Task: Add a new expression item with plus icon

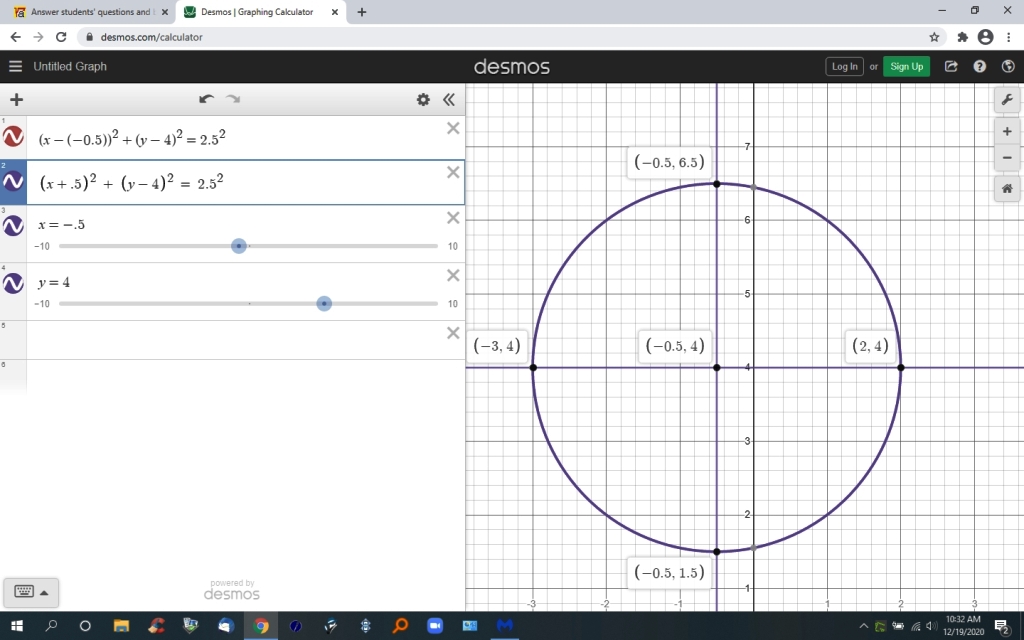Action: (x=16, y=99)
